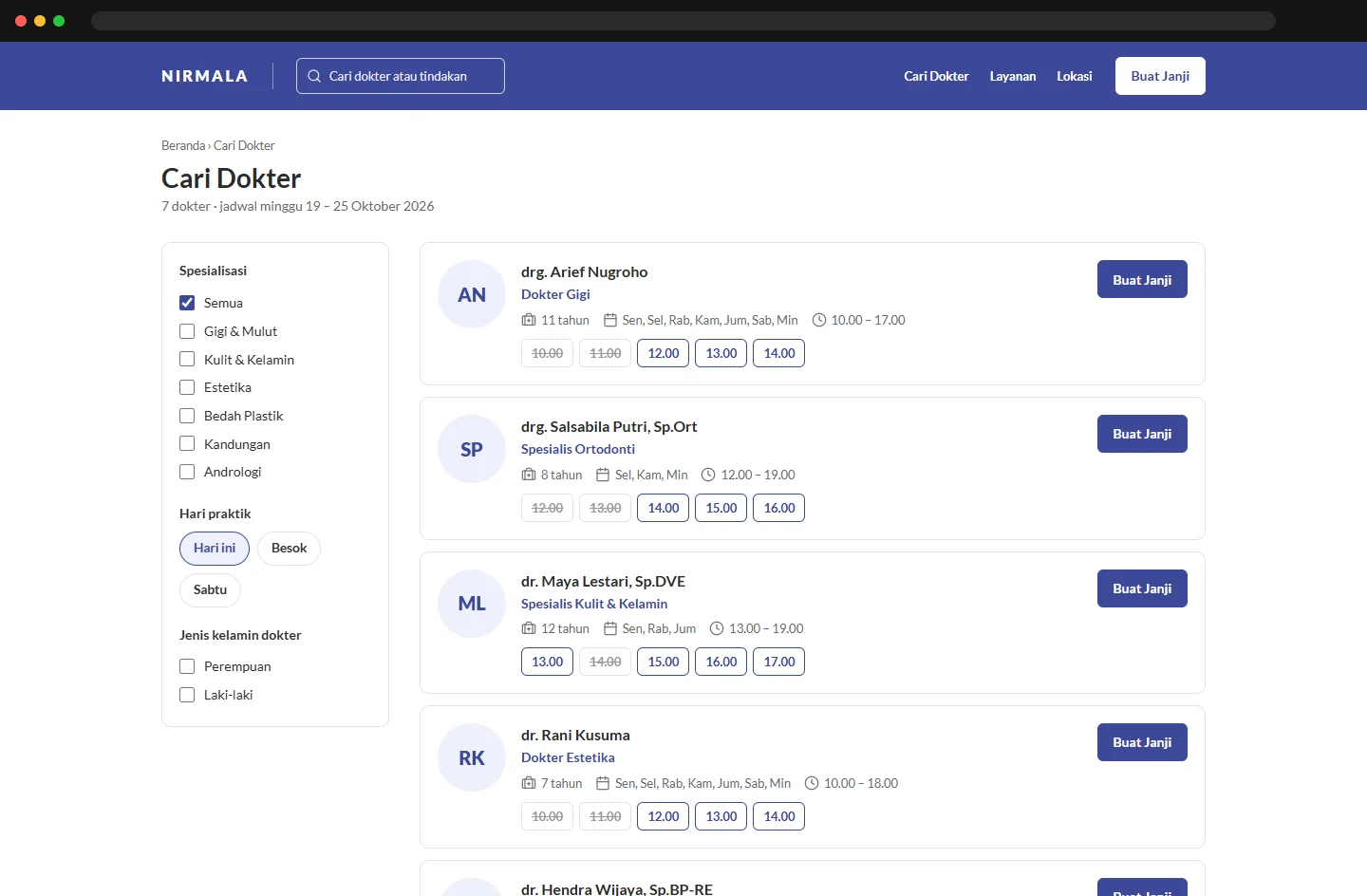Click the calendar icon in drg. Arief Nugroho's card
Image resolution: width=1367 pixels, height=896 pixels.
(610, 320)
